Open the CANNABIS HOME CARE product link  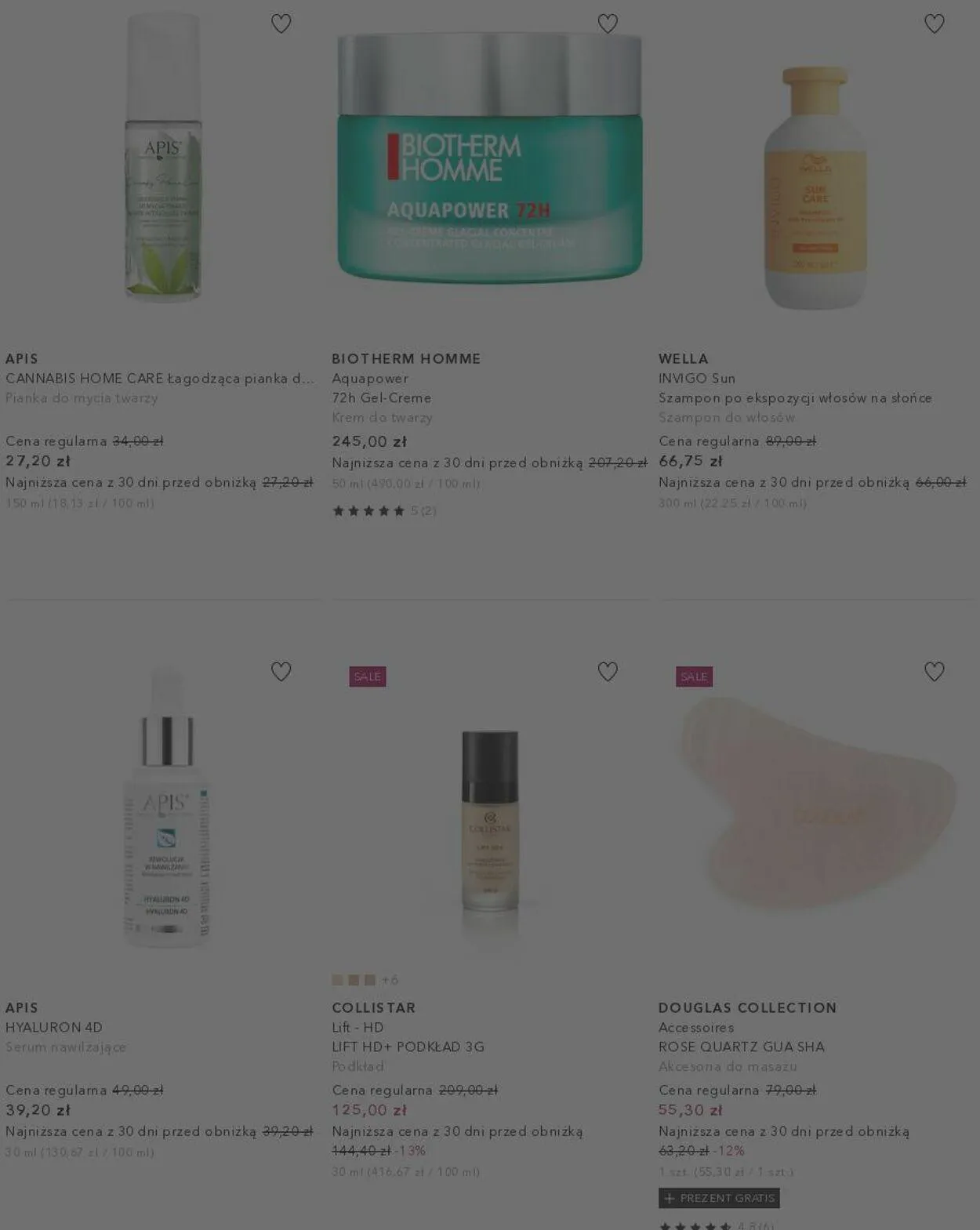(160, 379)
